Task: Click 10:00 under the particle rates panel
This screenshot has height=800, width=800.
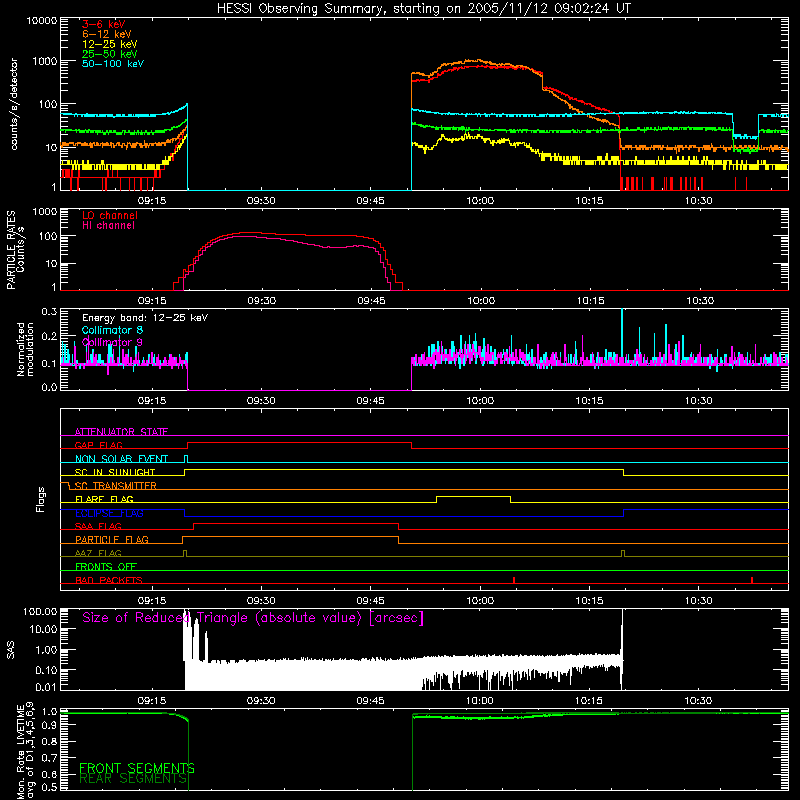Action: (x=481, y=301)
